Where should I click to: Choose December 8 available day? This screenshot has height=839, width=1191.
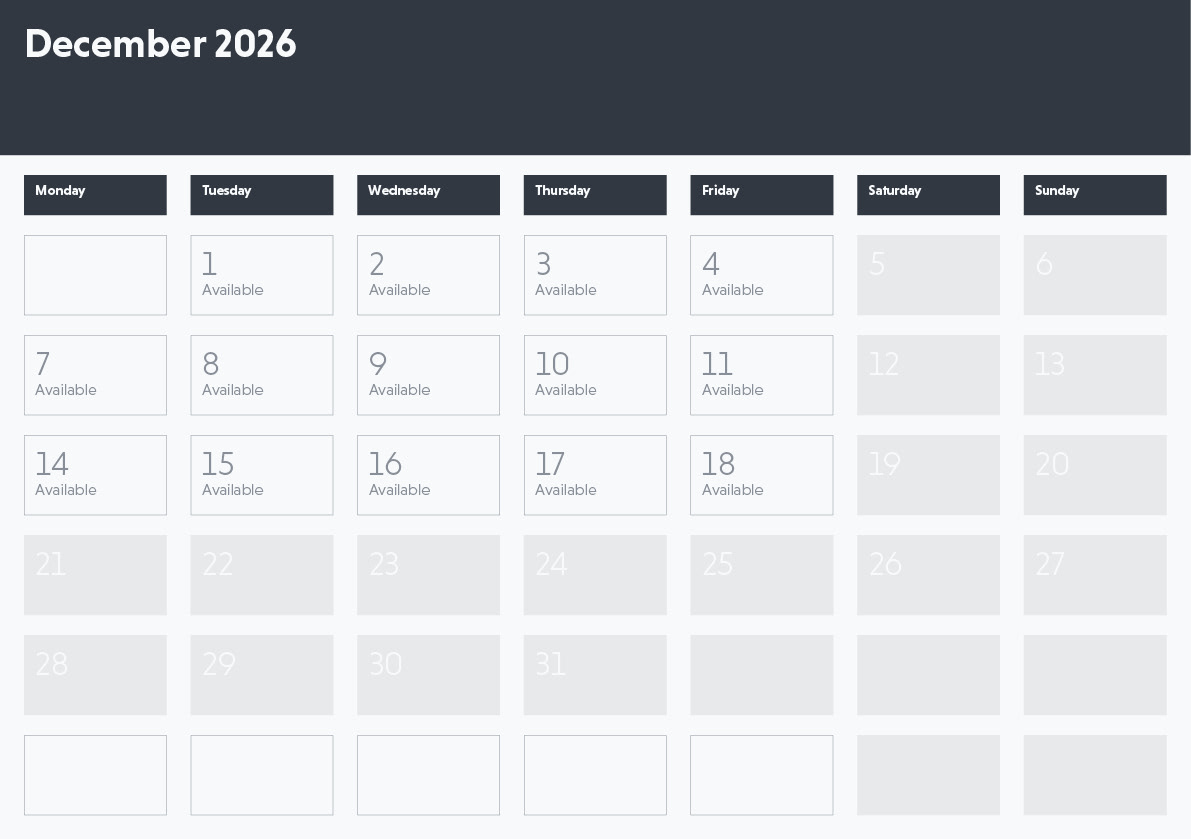point(262,375)
